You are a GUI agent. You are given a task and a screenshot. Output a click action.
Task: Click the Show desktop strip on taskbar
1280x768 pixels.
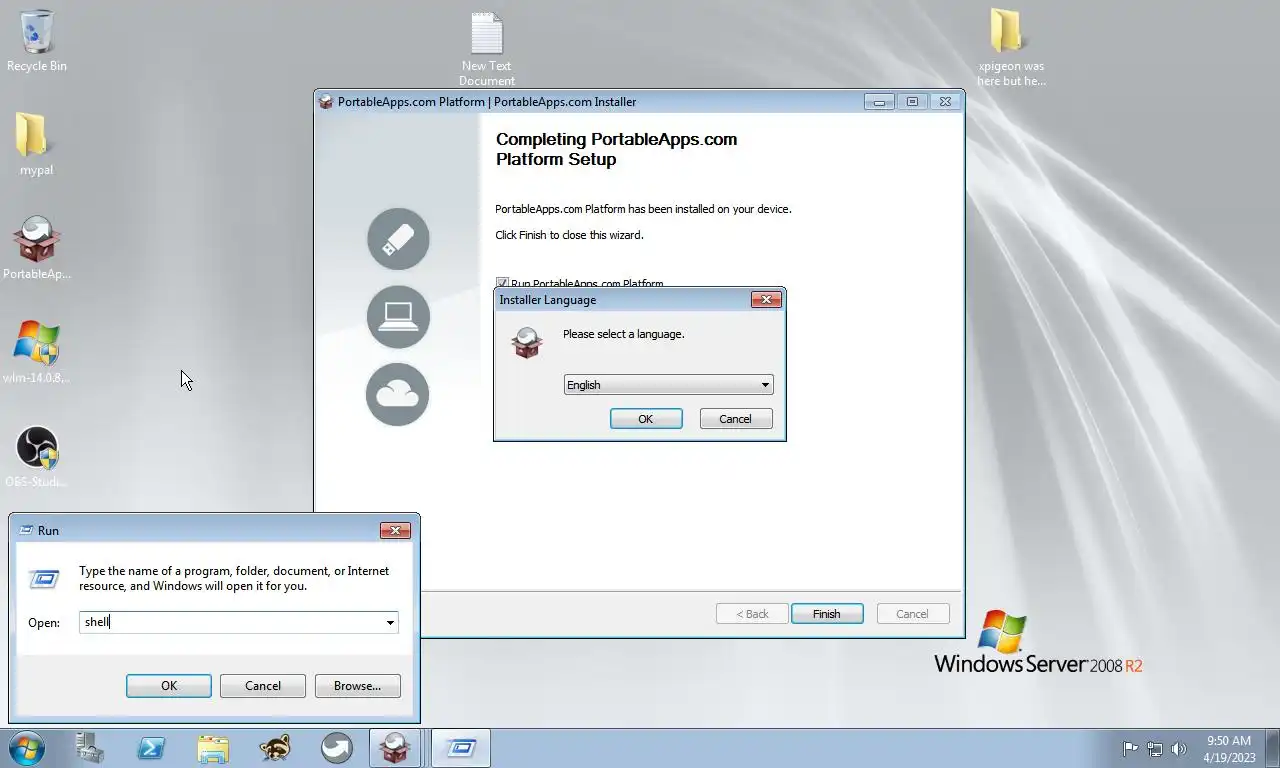tap(1273, 748)
